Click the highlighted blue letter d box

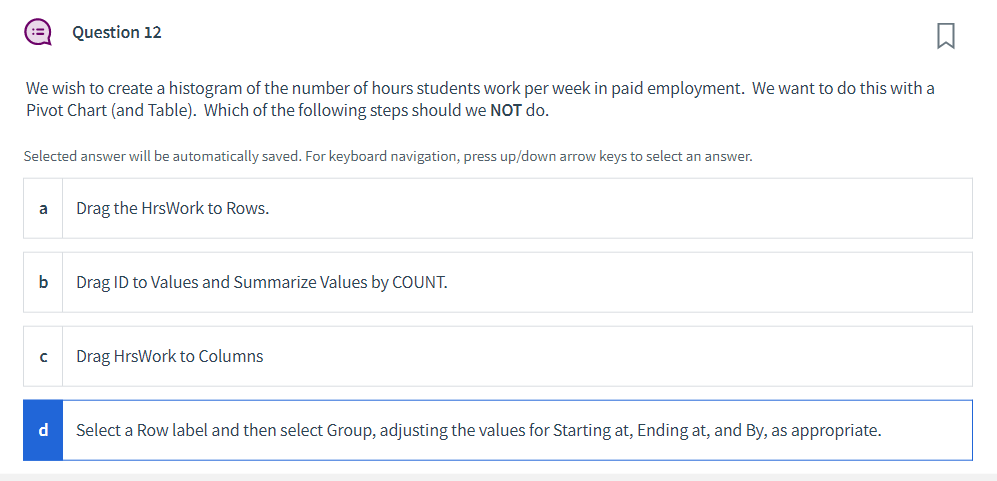tap(43, 430)
